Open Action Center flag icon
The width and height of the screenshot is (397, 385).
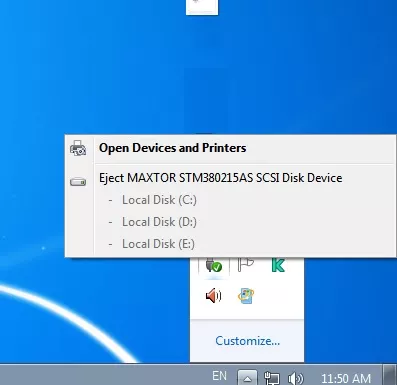(x=246, y=265)
